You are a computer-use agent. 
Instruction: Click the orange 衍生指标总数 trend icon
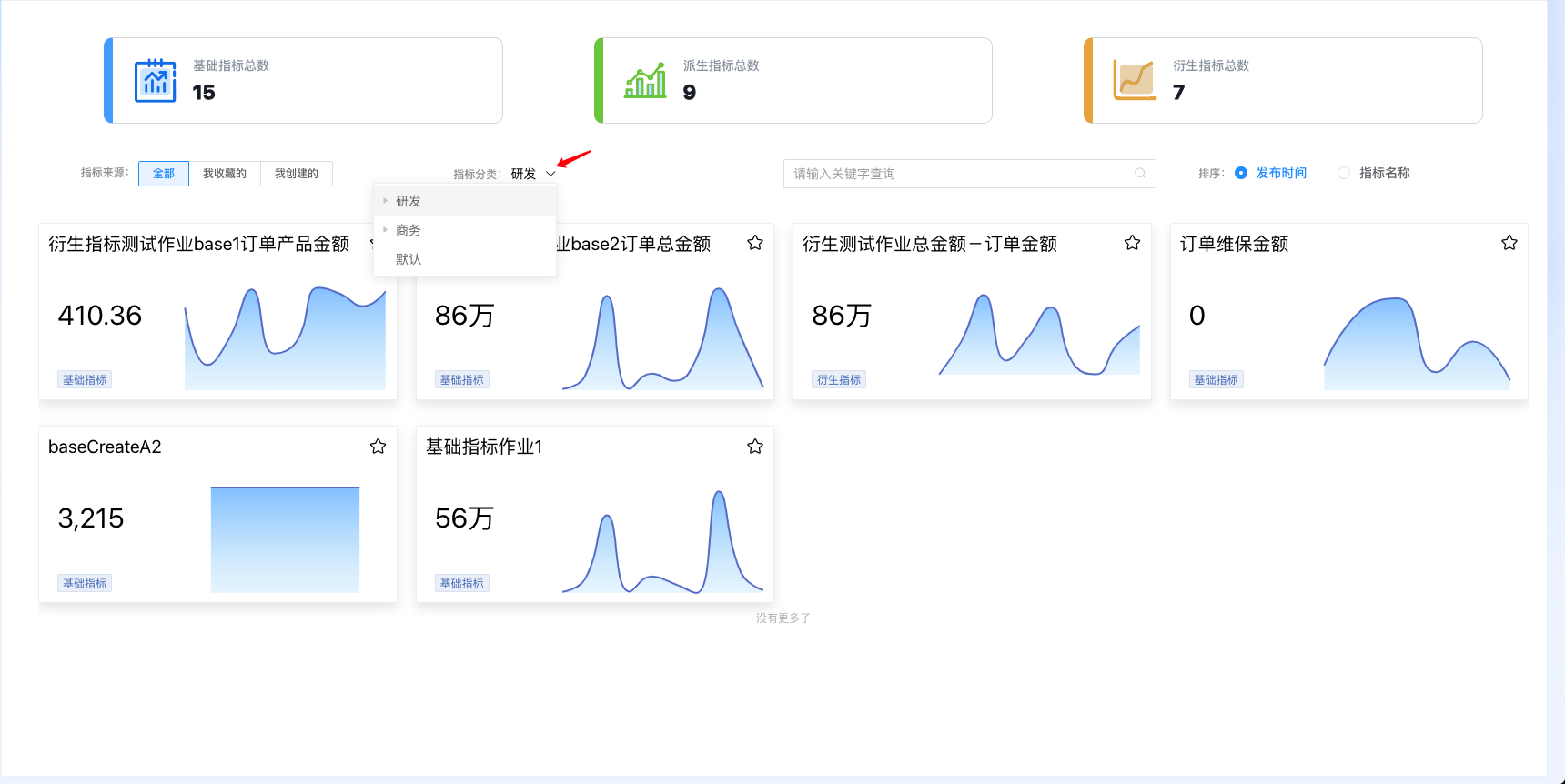1135,81
